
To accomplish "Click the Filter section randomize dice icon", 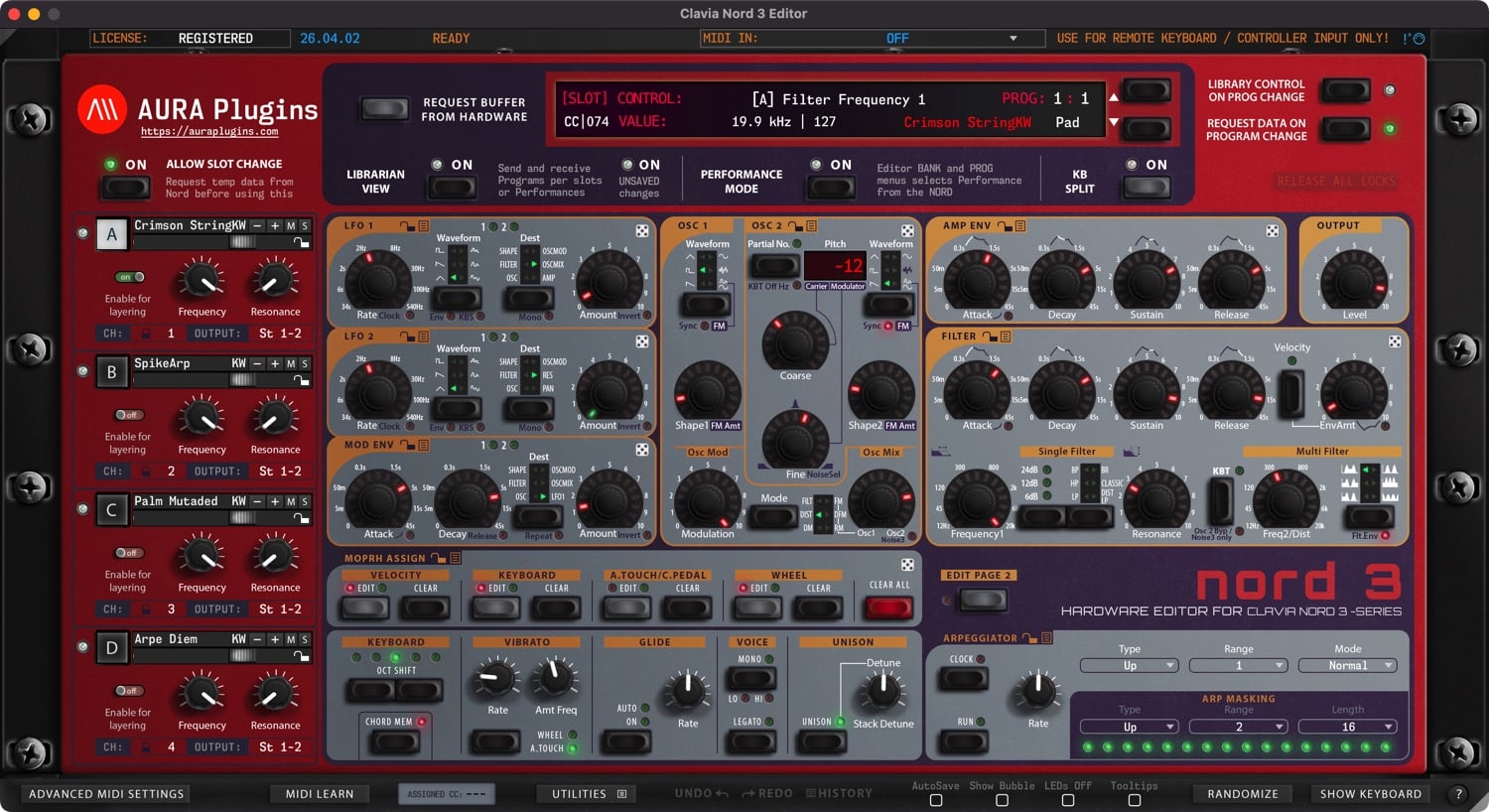I will tap(1395, 341).
